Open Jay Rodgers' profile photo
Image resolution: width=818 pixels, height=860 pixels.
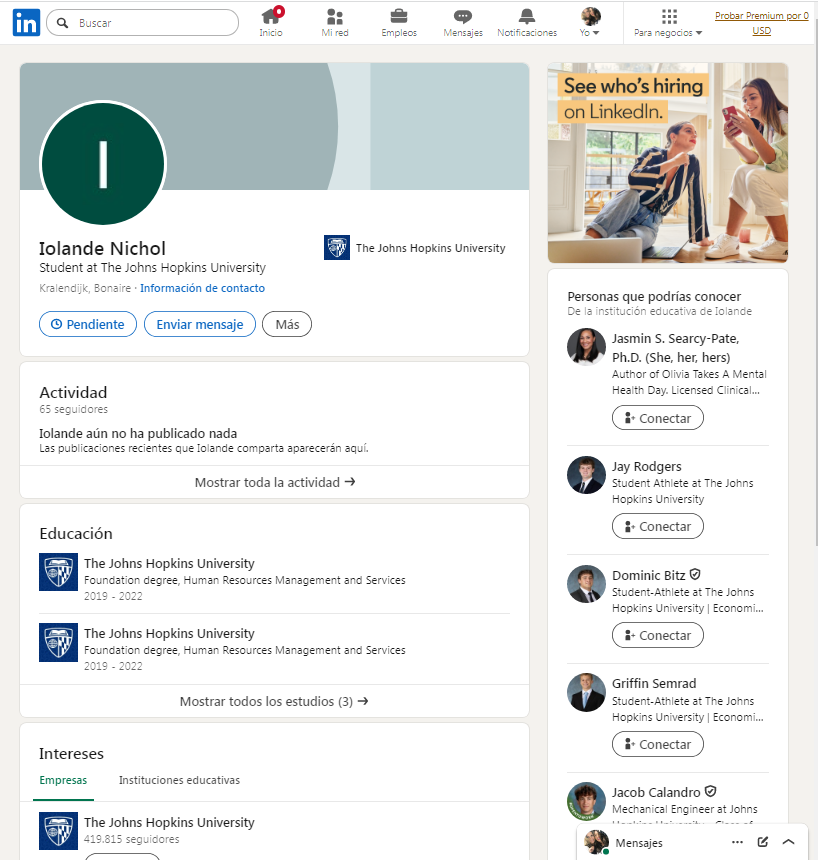[x=586, y=475]
